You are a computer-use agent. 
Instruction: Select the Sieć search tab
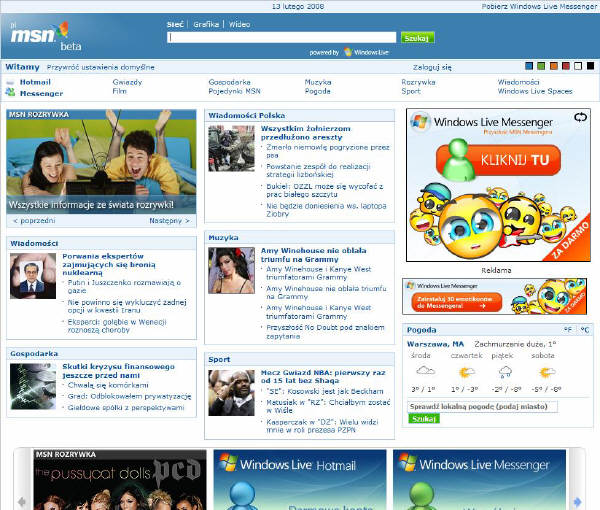pos(175,24)
